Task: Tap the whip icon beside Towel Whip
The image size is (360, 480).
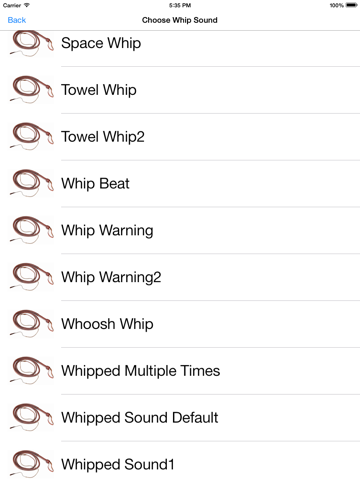Action: pyautogui.click(x=31, y=90)
